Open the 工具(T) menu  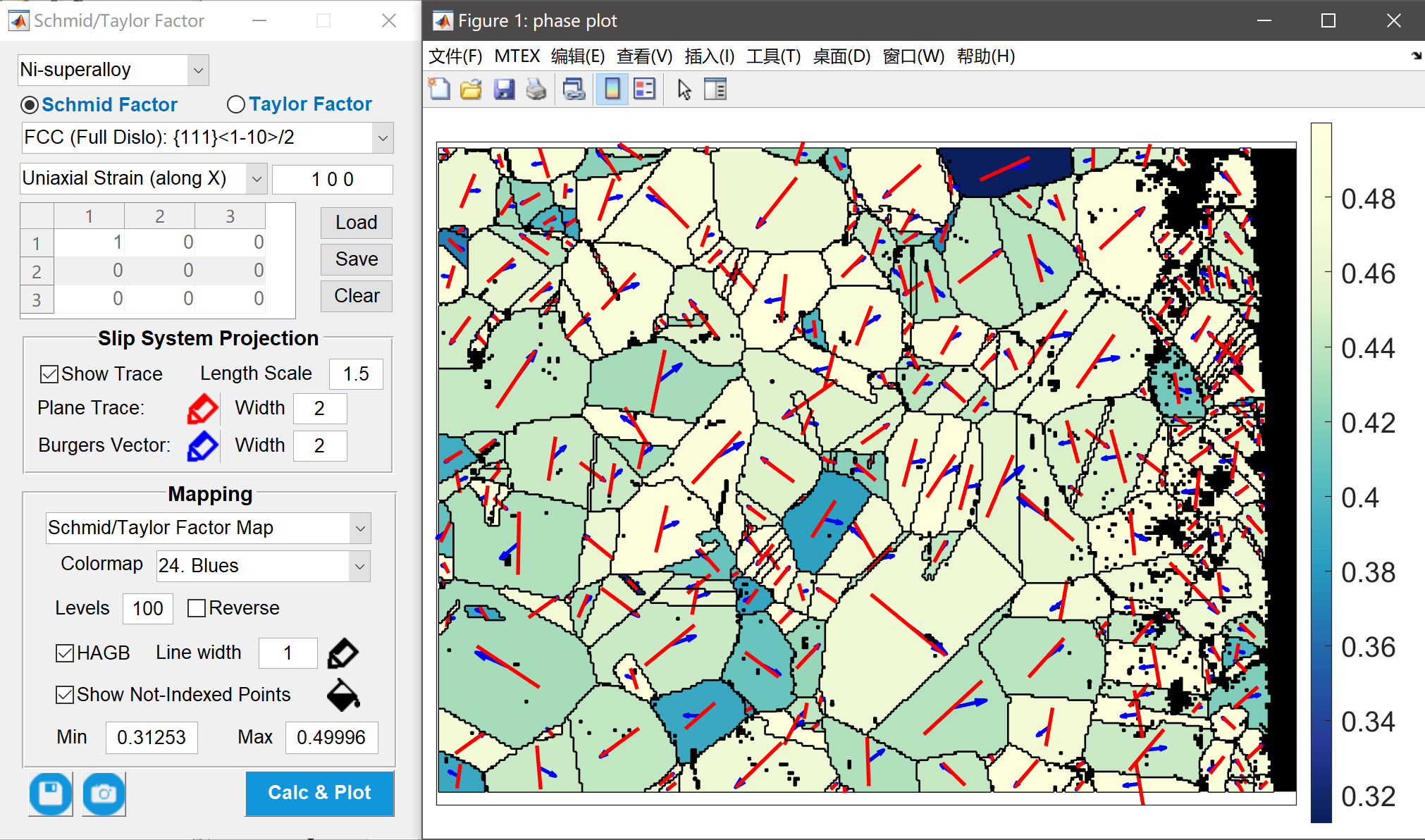773,56
